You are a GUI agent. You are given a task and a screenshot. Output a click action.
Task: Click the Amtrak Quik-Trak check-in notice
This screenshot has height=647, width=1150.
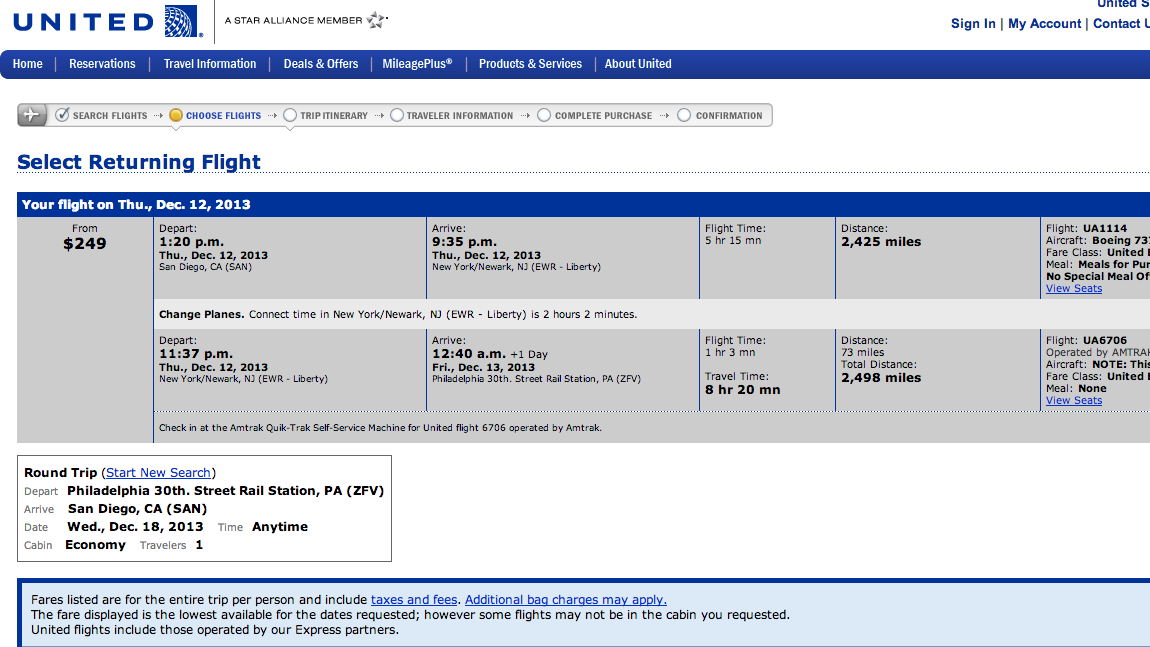pos(381,428)
